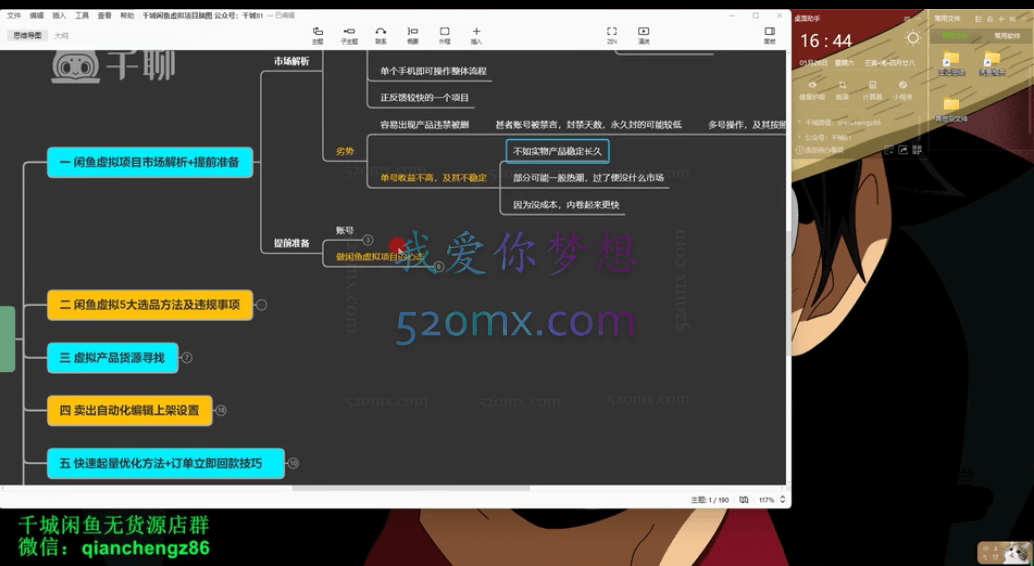
Task: Click the node 部分可能一股热潮，过了便没什么市场
Action: coord(588,177)
